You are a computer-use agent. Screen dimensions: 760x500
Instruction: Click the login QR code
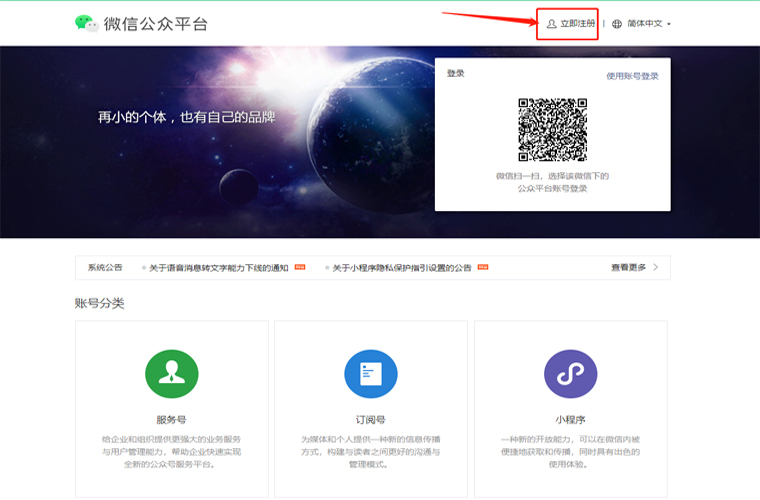point(553,130)
